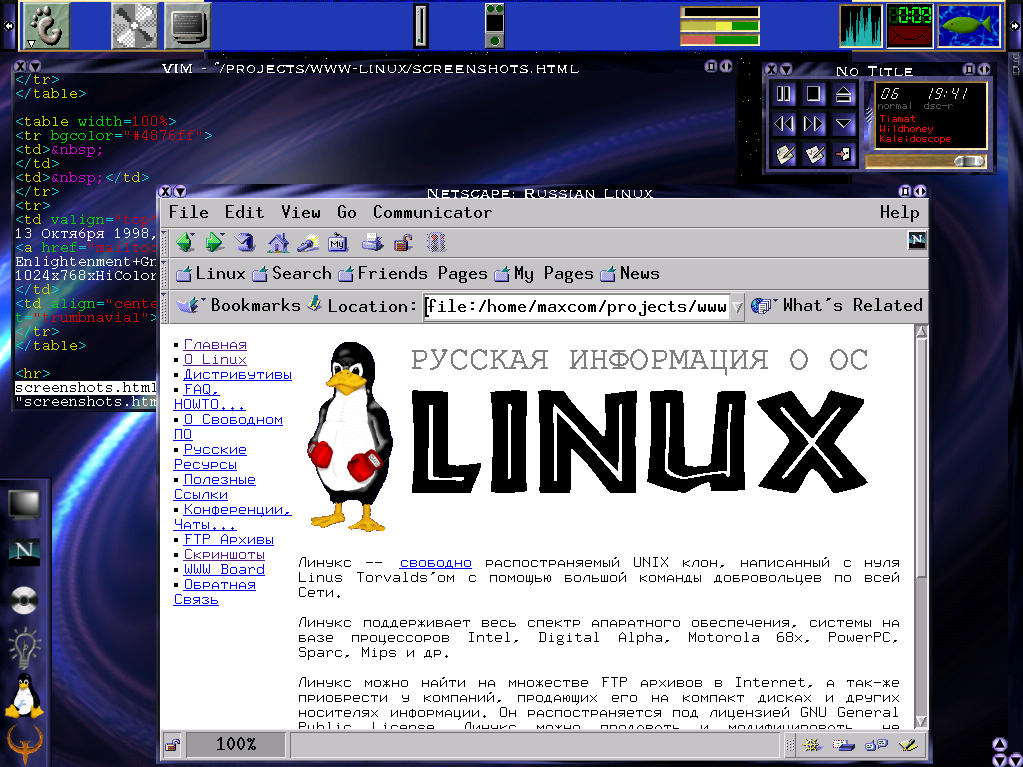1023x767 pixels.
Task: Adjust the CD player volume slider knob
Action: click(x=970, y=160)
